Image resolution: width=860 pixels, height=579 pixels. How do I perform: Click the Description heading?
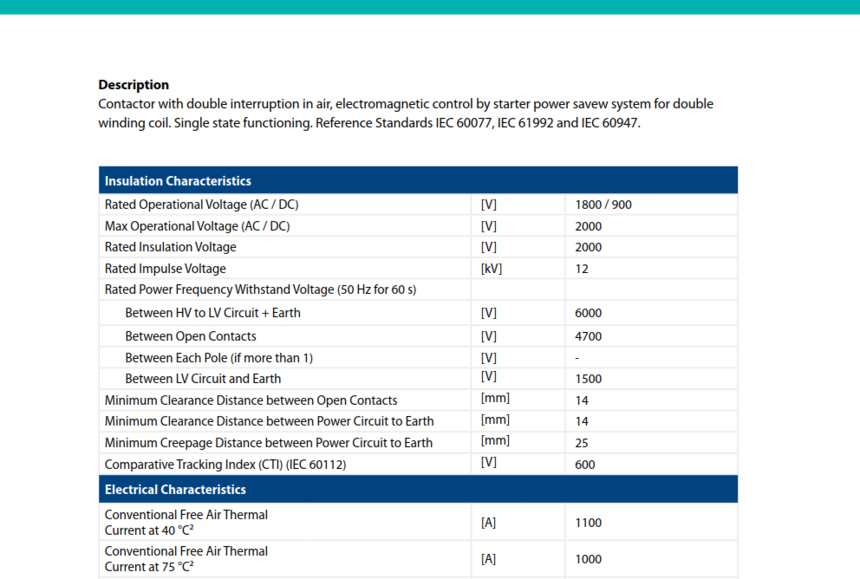[133, 85]
